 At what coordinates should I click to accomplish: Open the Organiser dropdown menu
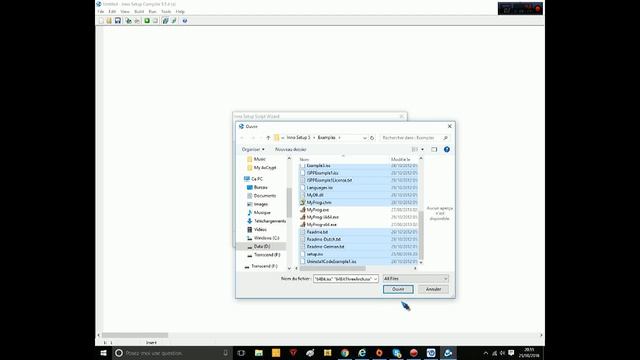[253, 149]
